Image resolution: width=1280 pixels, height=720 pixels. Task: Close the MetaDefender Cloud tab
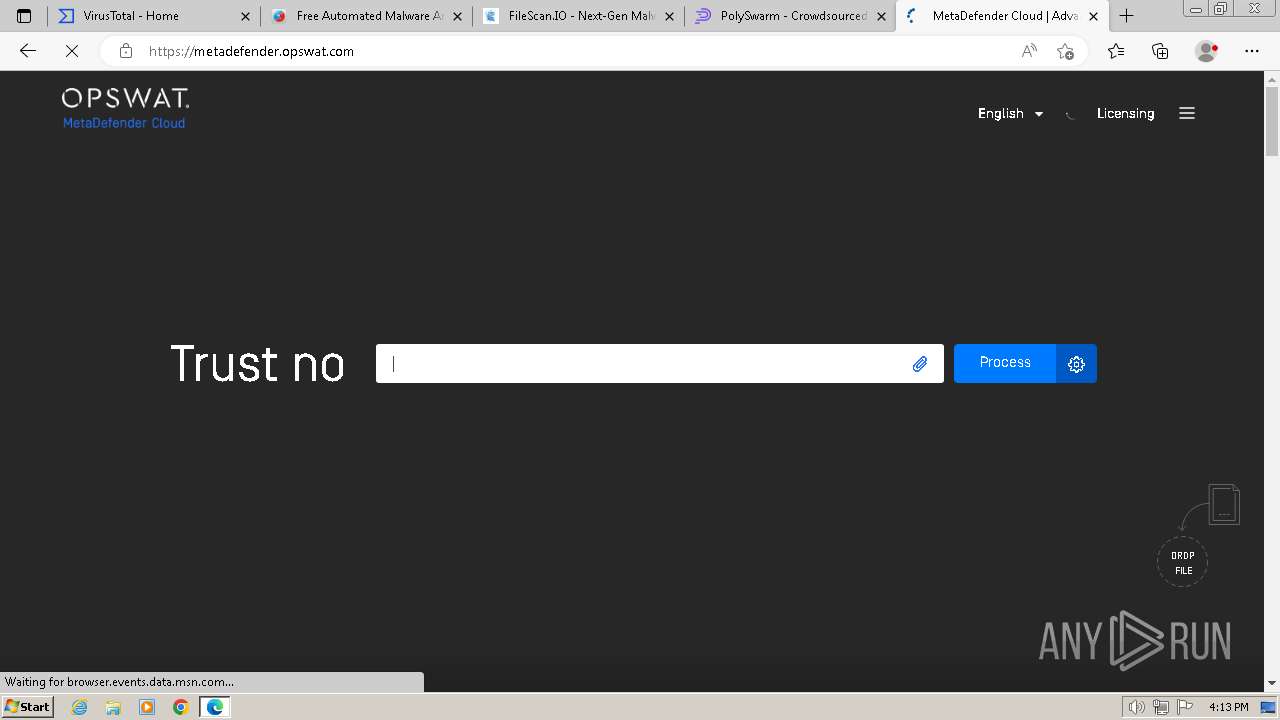pos(1093,16)
